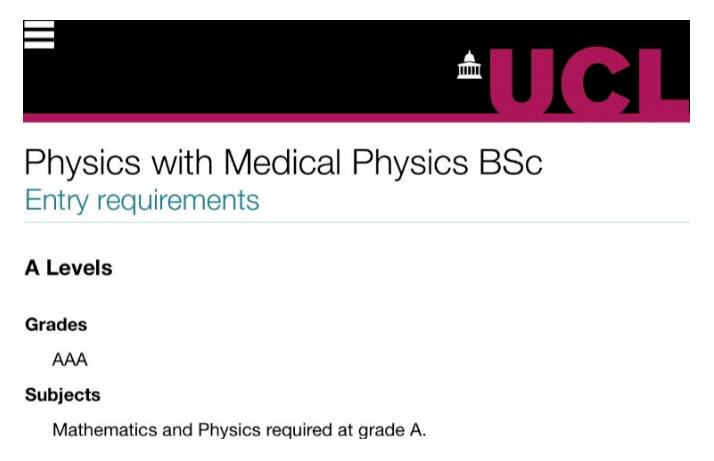Click the word "required" in subjects sentence
Image resolution: width=714 pixels, height=461 pixels.
pyautogui.click(x=299, y=430)
